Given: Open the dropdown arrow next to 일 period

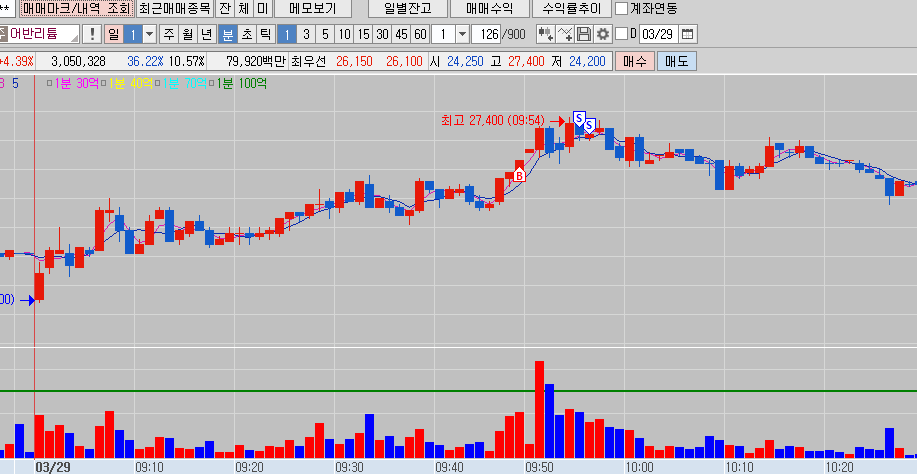Looking at the screenshot, I should tap(149, 34).
